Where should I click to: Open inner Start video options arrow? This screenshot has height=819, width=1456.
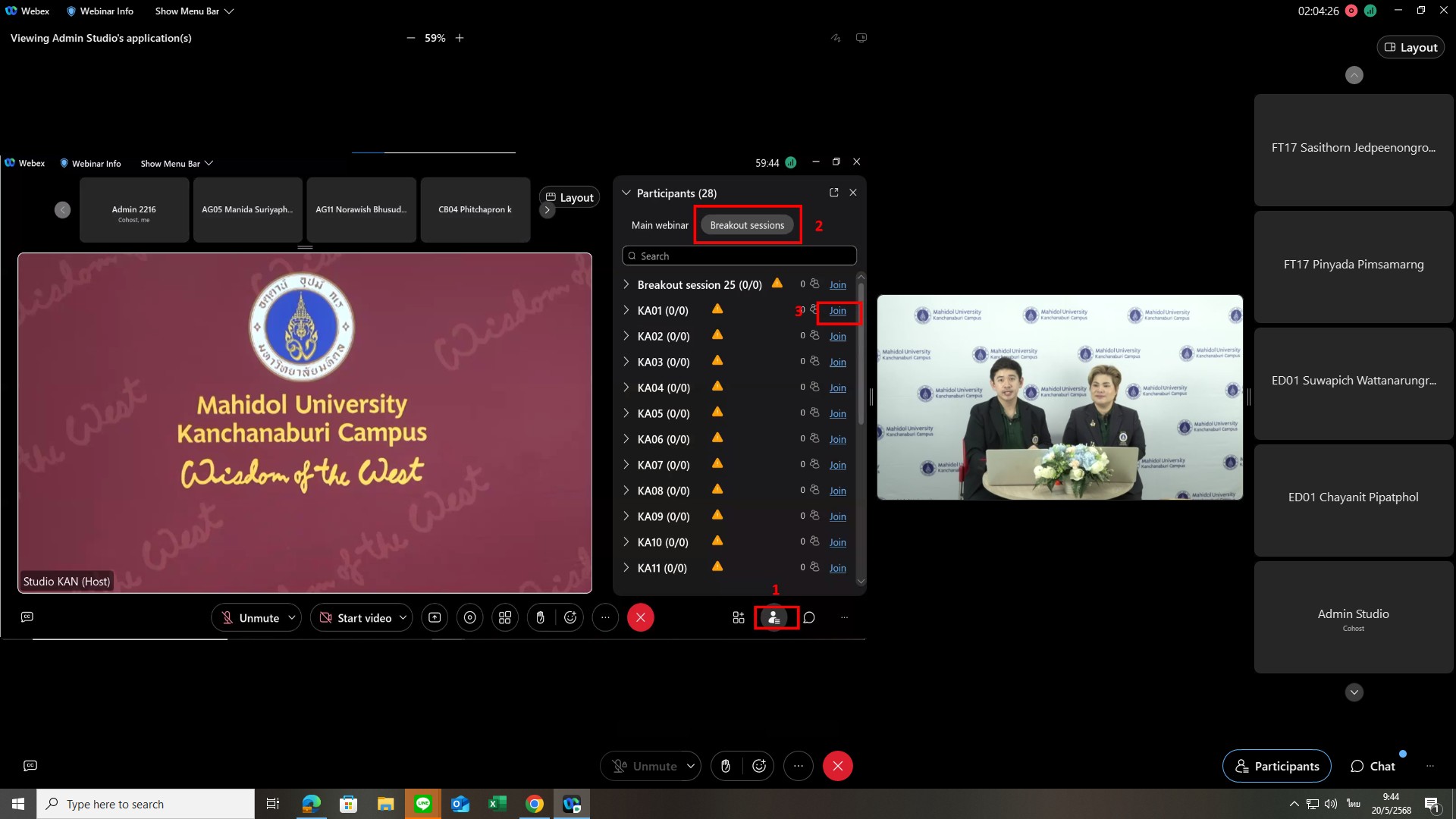[x=403, y=618]
